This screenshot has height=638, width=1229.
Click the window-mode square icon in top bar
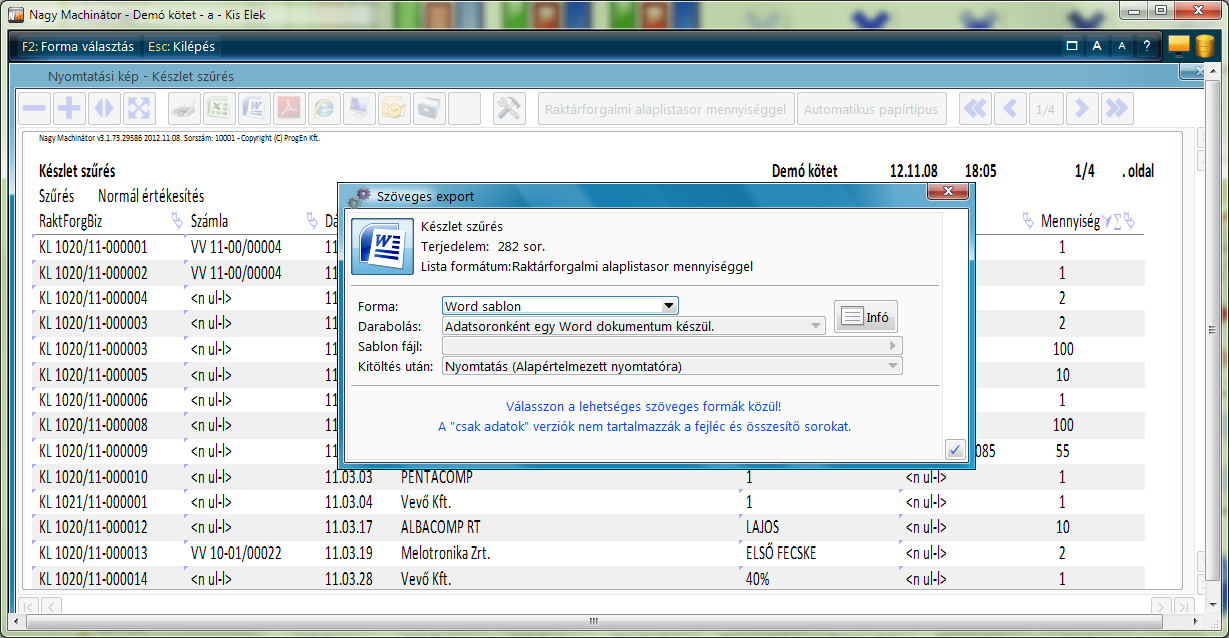tap(1072, 46)
